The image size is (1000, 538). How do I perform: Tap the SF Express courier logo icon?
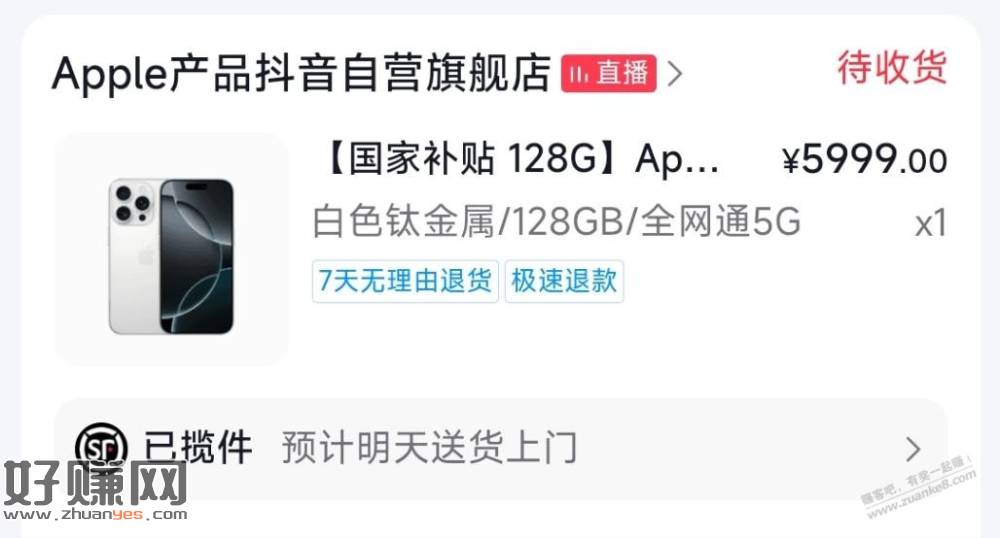point(101,445)
